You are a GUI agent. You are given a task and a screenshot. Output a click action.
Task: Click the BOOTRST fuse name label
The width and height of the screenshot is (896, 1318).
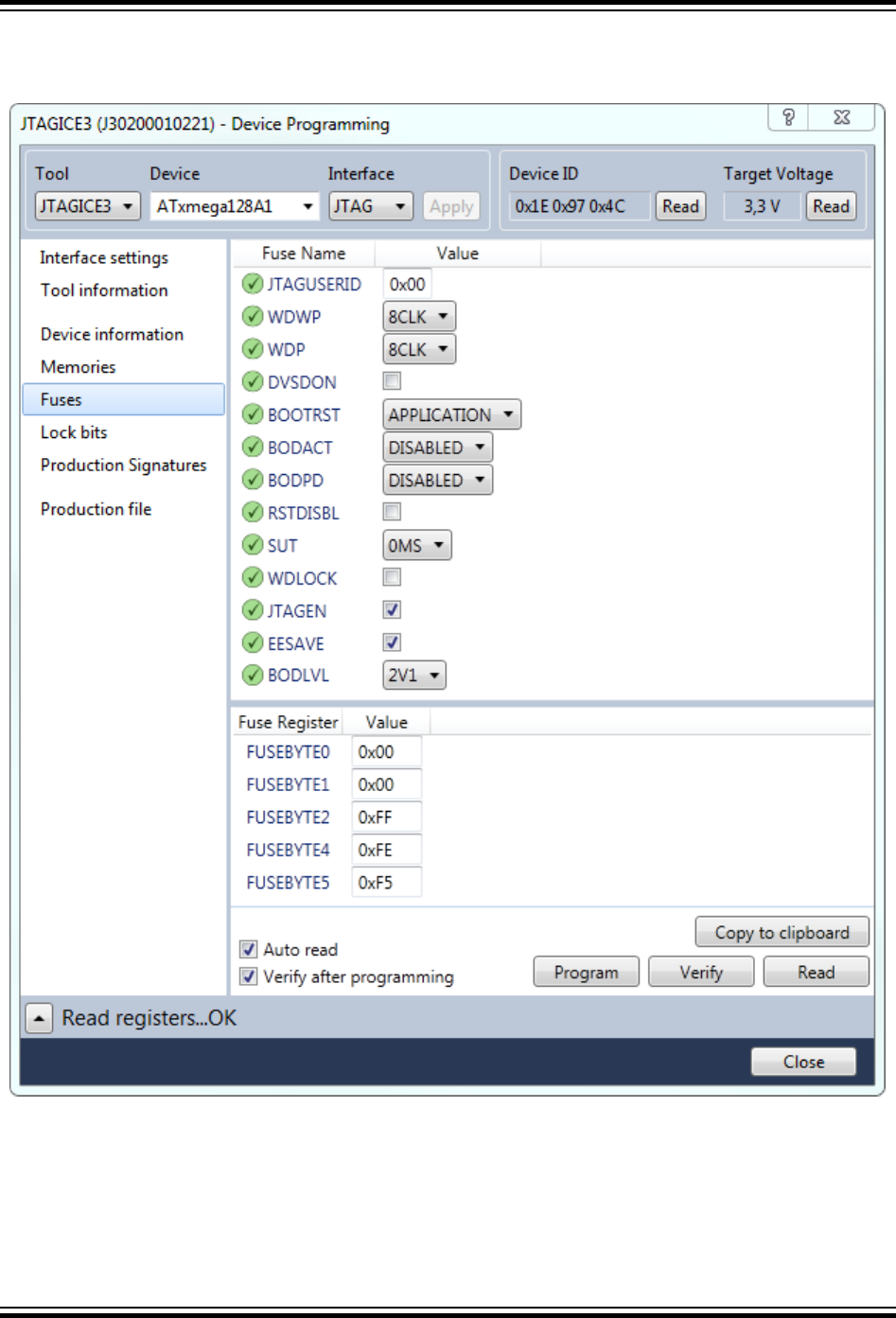304,415
